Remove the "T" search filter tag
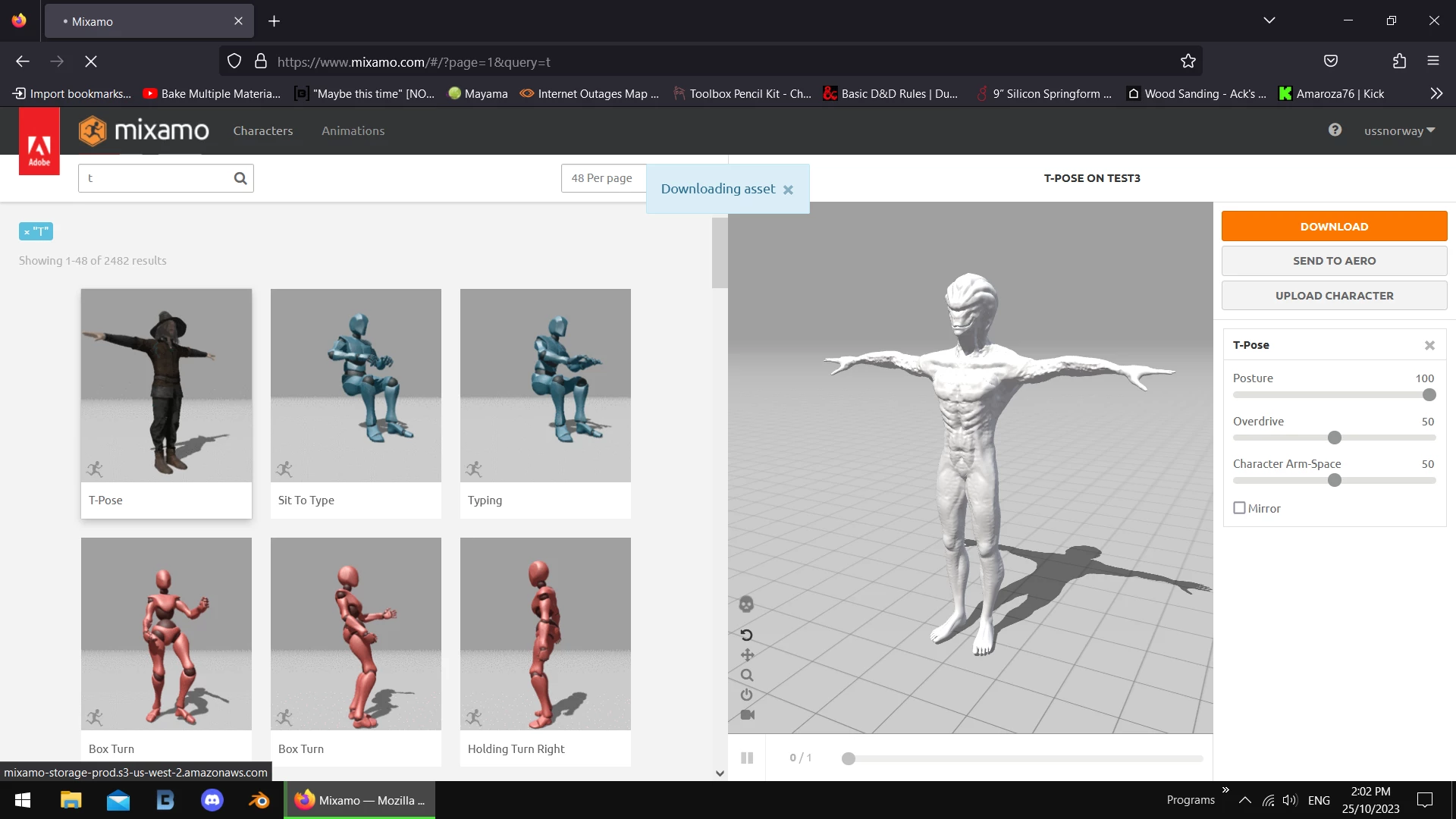Screen dimensions: 1456x819 pyautogui.click(x=27, y=232)
